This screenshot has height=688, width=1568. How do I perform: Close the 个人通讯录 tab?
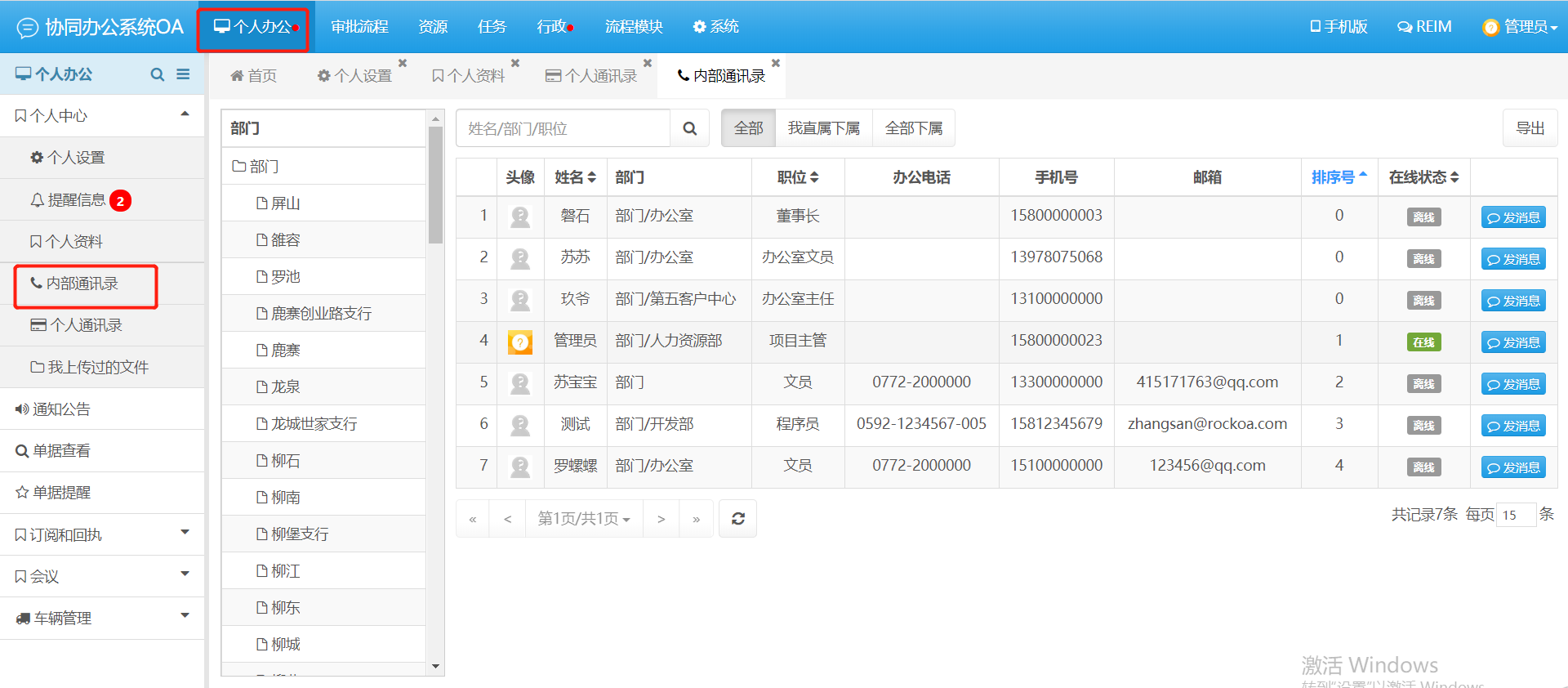click(648, 63)
